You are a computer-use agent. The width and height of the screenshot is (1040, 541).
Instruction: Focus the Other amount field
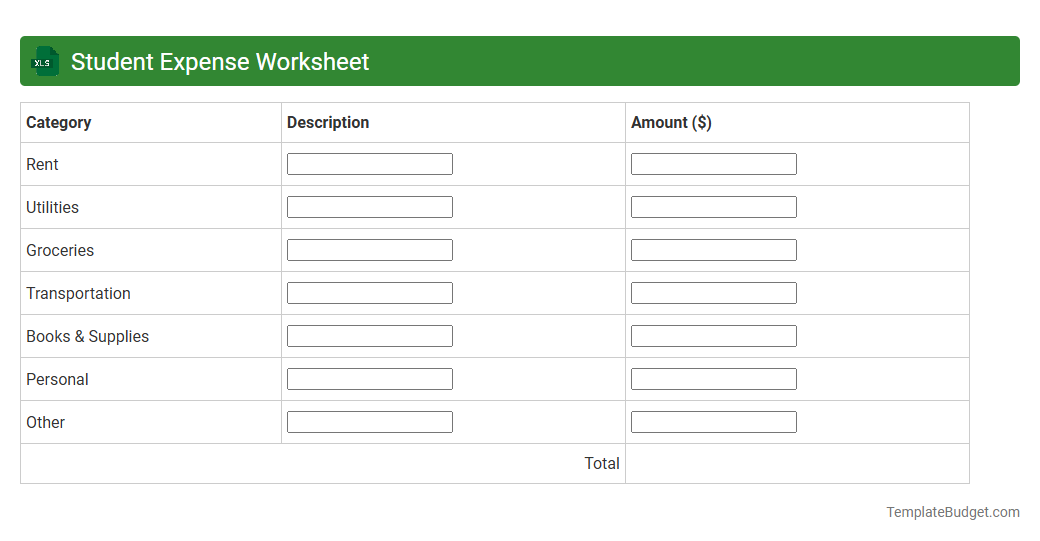pos(714,422)
